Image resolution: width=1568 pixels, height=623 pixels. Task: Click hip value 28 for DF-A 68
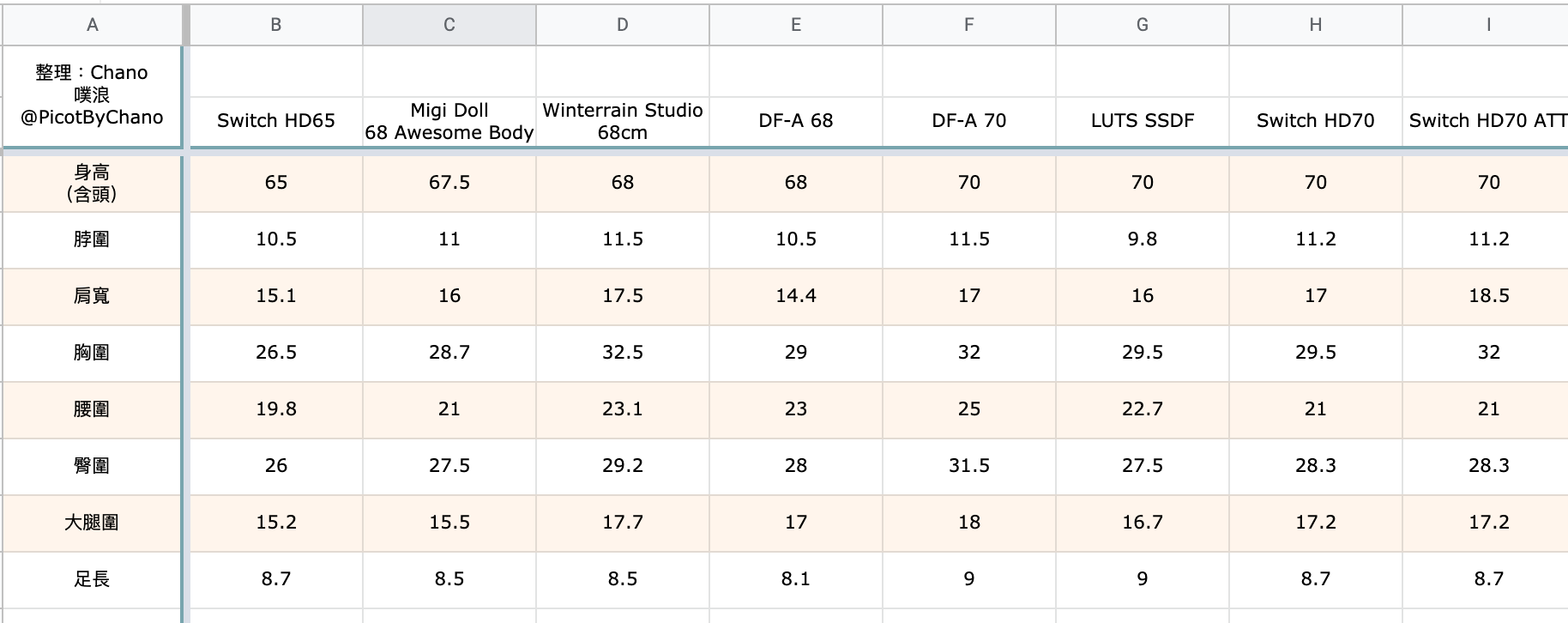click(x=796, y=466)
